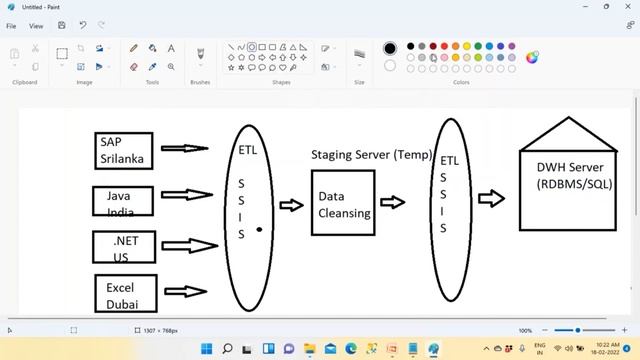Viewport: 640px width, 360px height.
Task: Expand the Paste options dropdown
Action: (14, 66)
